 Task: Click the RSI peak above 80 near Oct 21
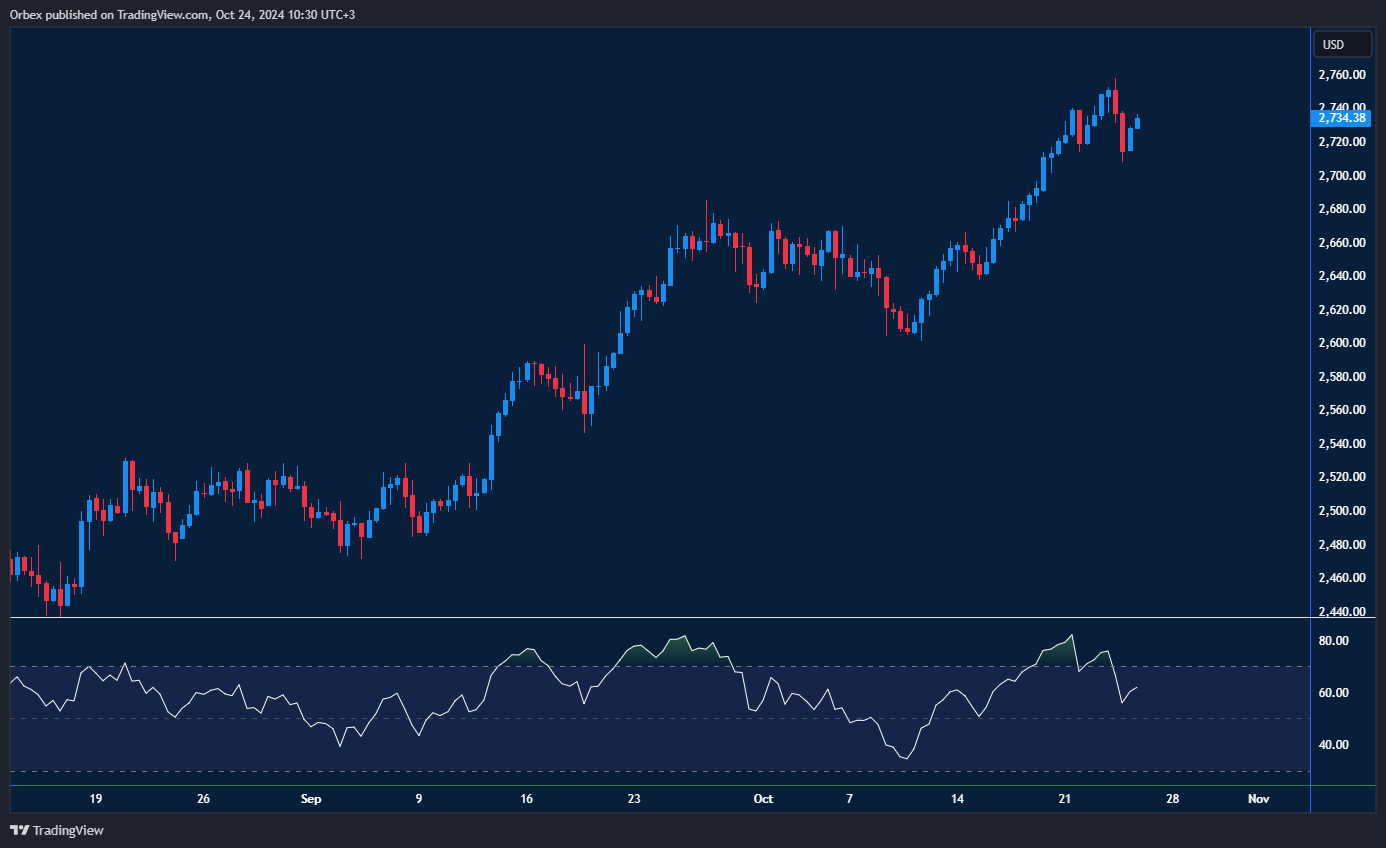1073,636
